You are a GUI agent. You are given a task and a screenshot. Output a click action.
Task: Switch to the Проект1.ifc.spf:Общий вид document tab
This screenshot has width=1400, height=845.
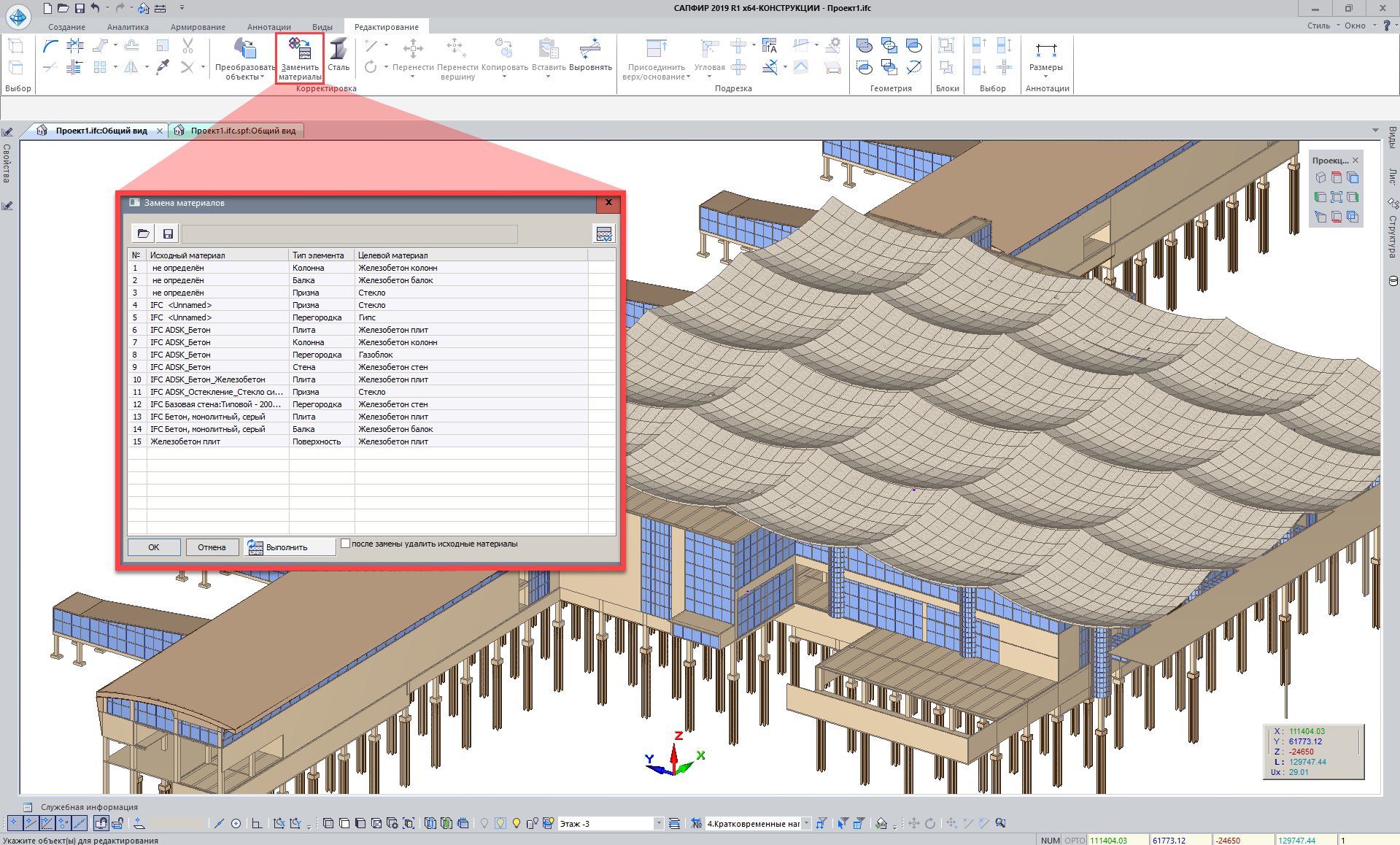[242, 131]
